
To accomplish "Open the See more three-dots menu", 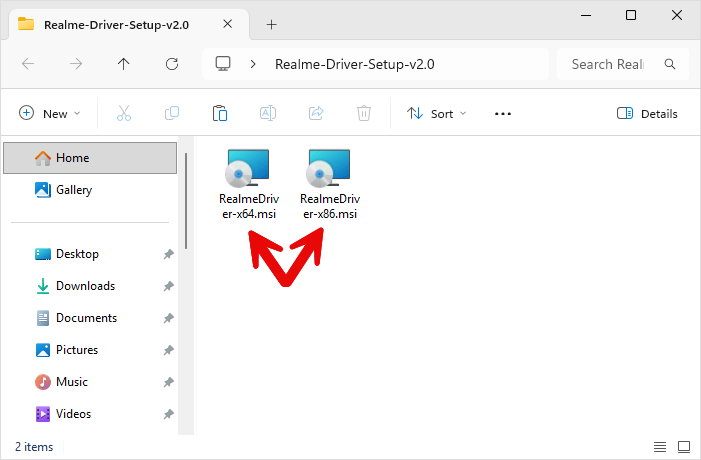I will 503,114.
